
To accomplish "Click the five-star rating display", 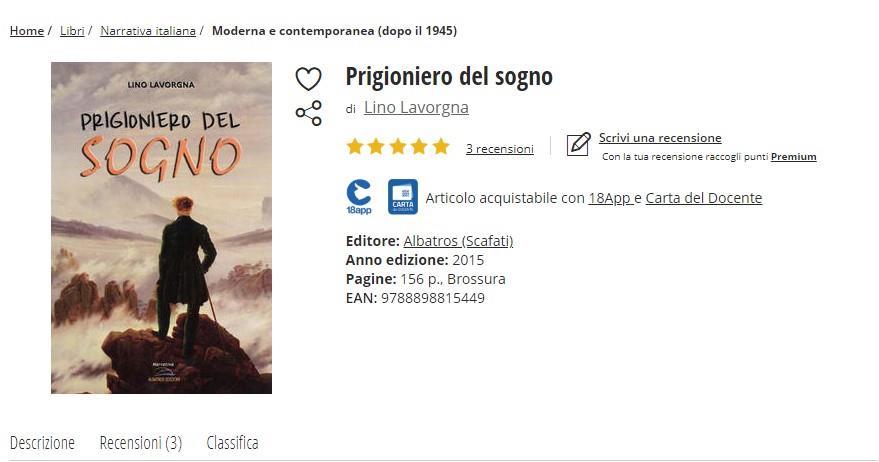I will (398, 147).
